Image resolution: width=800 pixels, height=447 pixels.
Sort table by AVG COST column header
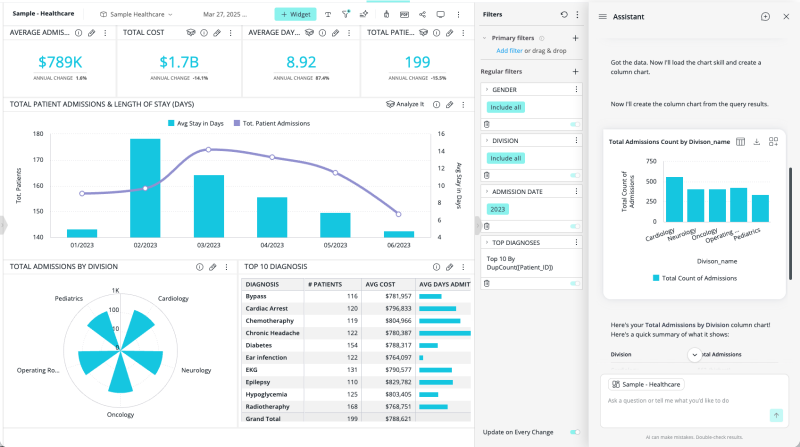pyautogui.click(x=388, y=284)
